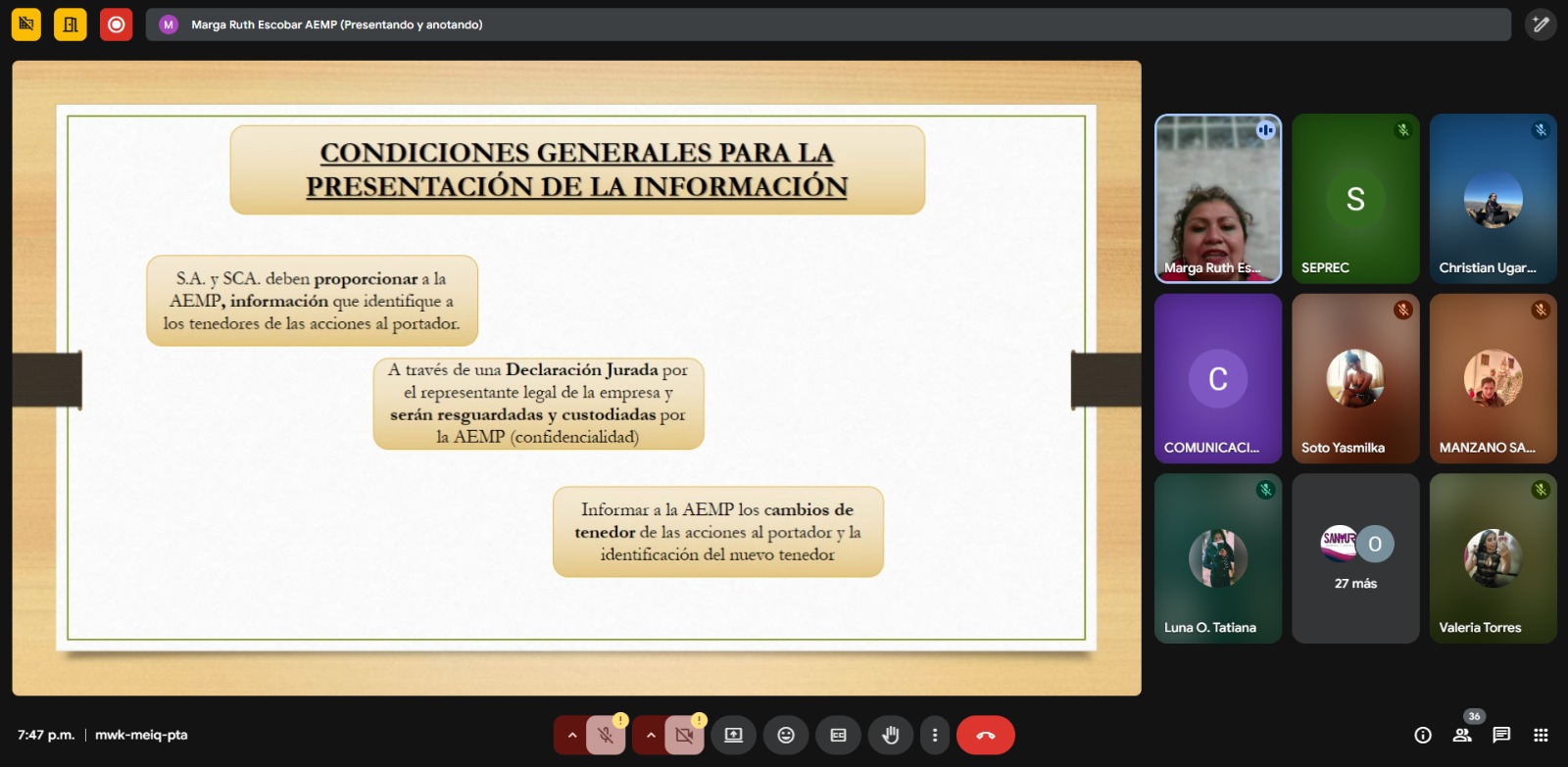The image size is (1568, 767).
Task: Expand the camera video settings chevron
Action: [x=651, y=735]
